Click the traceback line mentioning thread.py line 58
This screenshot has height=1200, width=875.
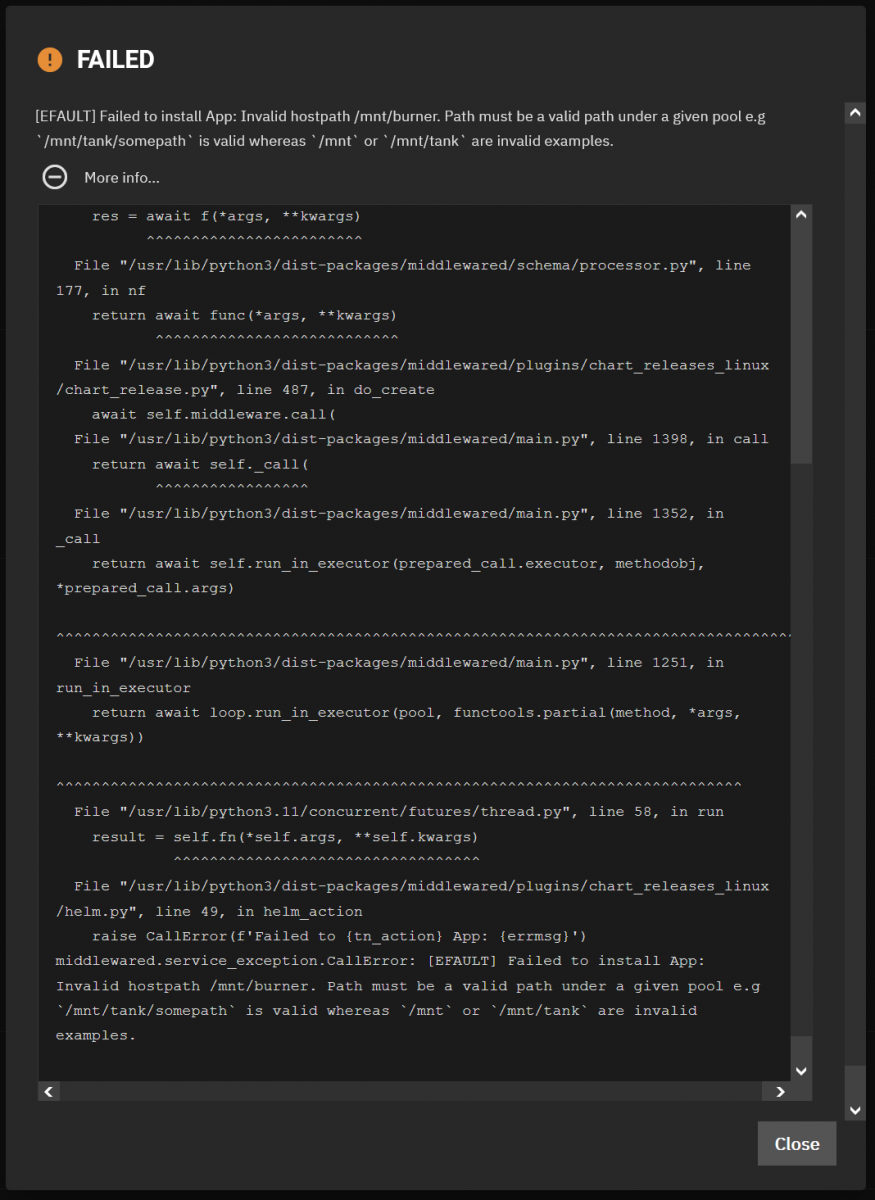[399, 812]
